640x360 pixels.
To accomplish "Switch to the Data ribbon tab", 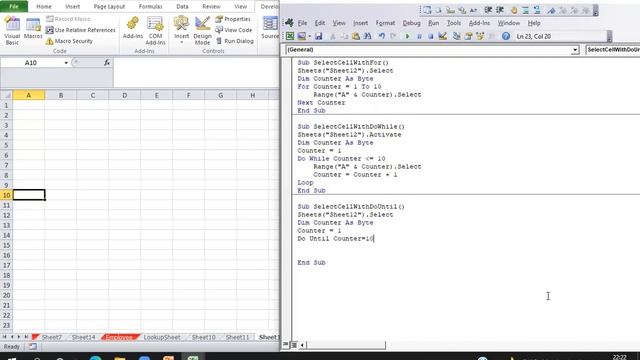I will [182, 6].
